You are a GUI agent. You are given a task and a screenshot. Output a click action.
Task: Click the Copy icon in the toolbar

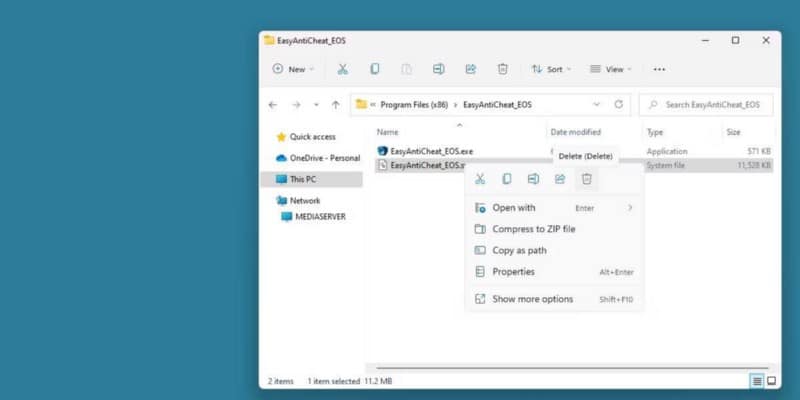tap(374, 69)
